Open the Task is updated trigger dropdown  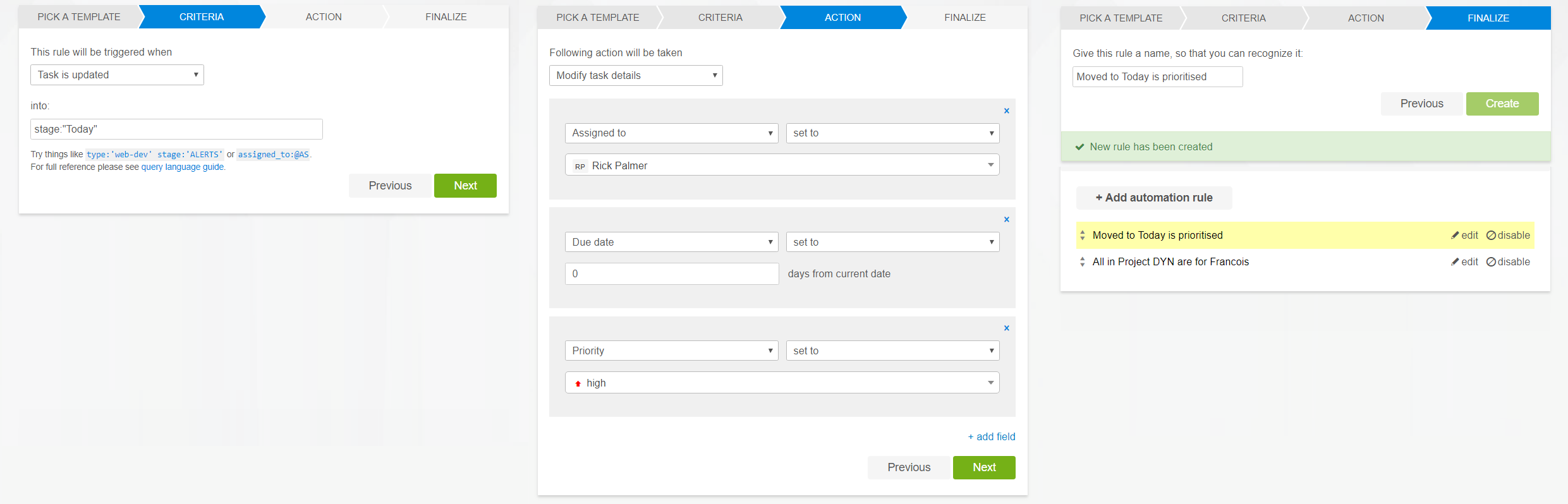pos(117,75)
